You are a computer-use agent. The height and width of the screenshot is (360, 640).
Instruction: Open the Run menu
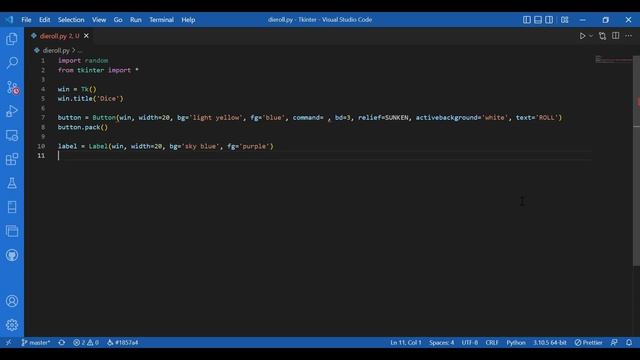(136, 20)
